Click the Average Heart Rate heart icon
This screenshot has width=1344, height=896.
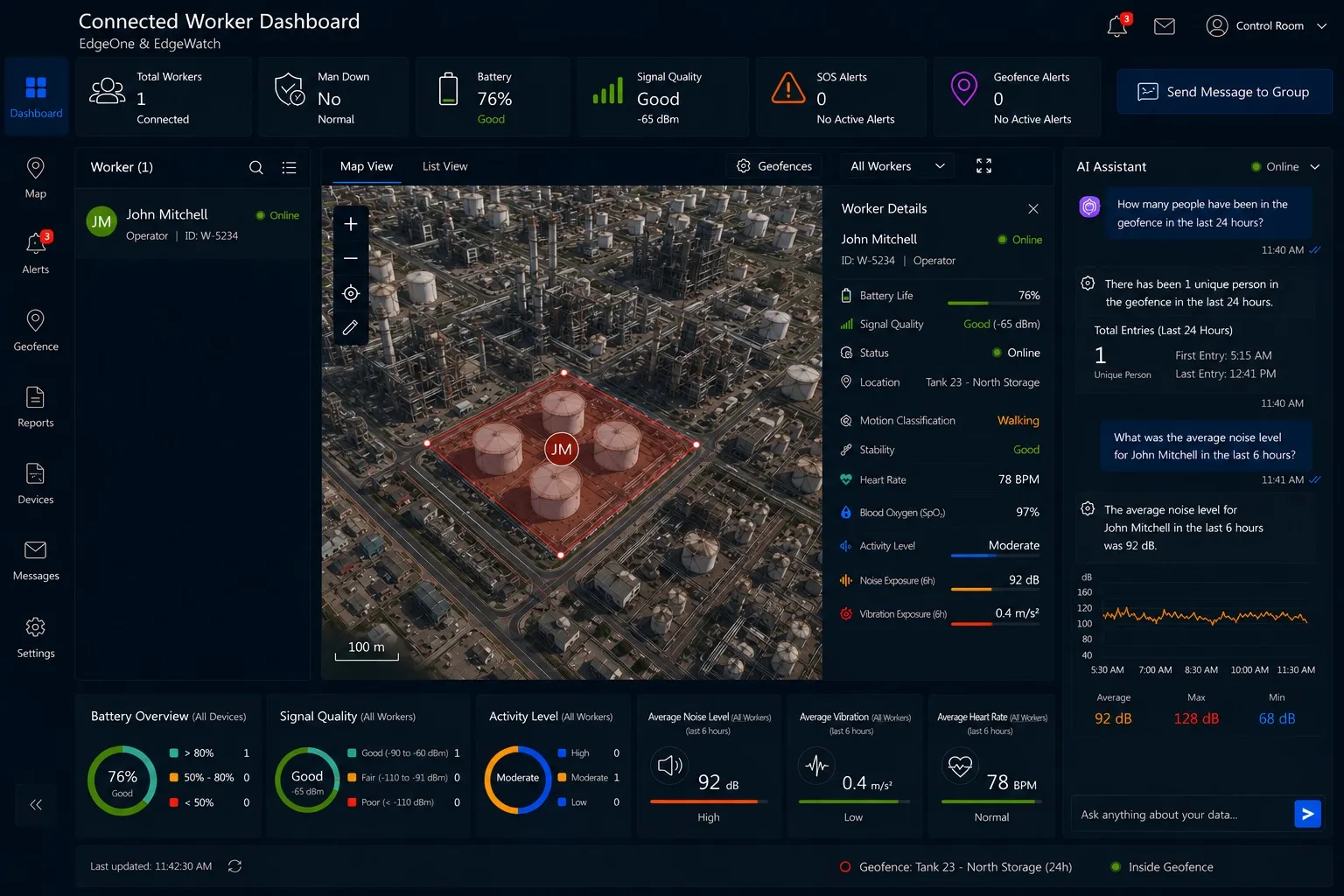(960, 766)
